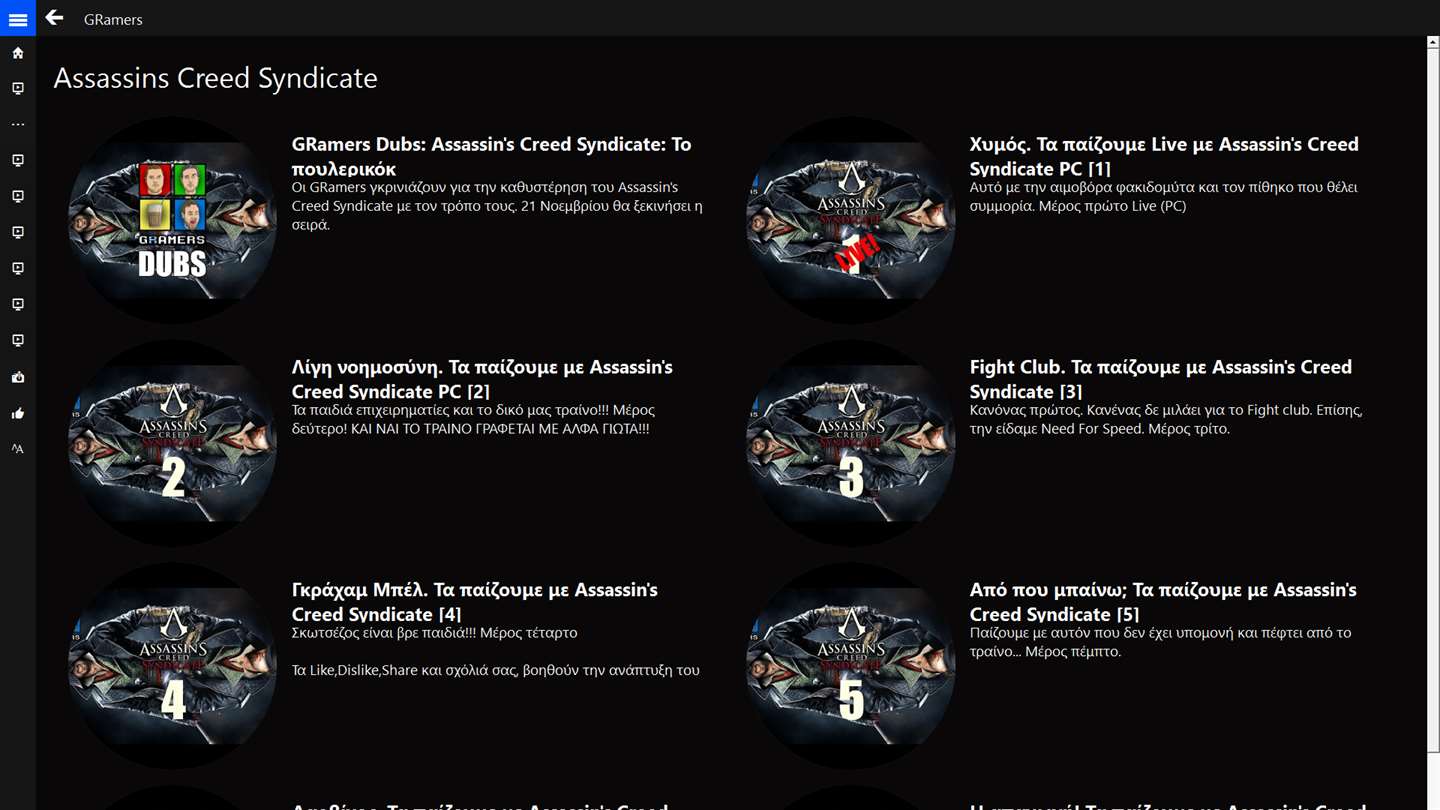This screenshot has width=1440, height=810.
Task: Open the 'GRamers Dubs: Assassin's Creed Syndicate' title
Action: coord(492,156)
